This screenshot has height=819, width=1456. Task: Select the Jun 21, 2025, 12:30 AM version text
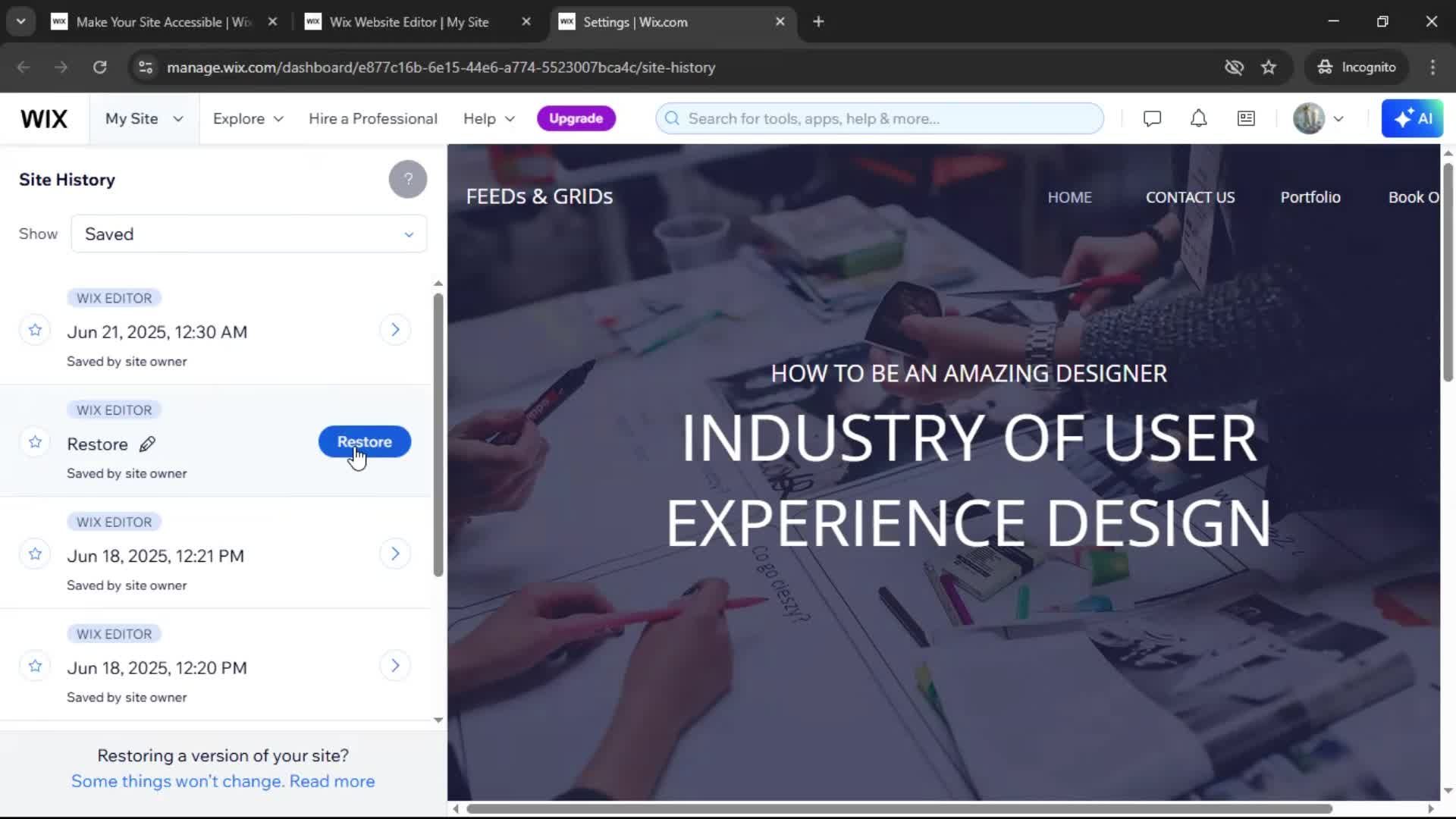(157, 332)
